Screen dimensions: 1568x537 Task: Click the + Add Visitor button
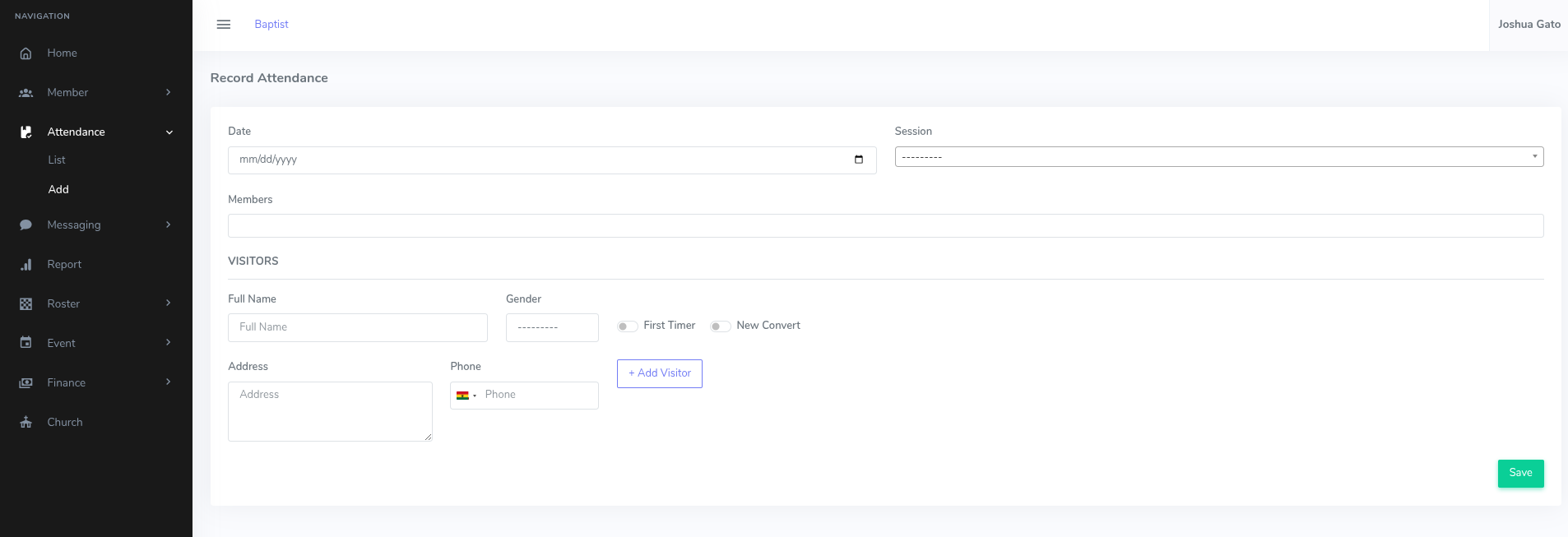pos(660,373)
